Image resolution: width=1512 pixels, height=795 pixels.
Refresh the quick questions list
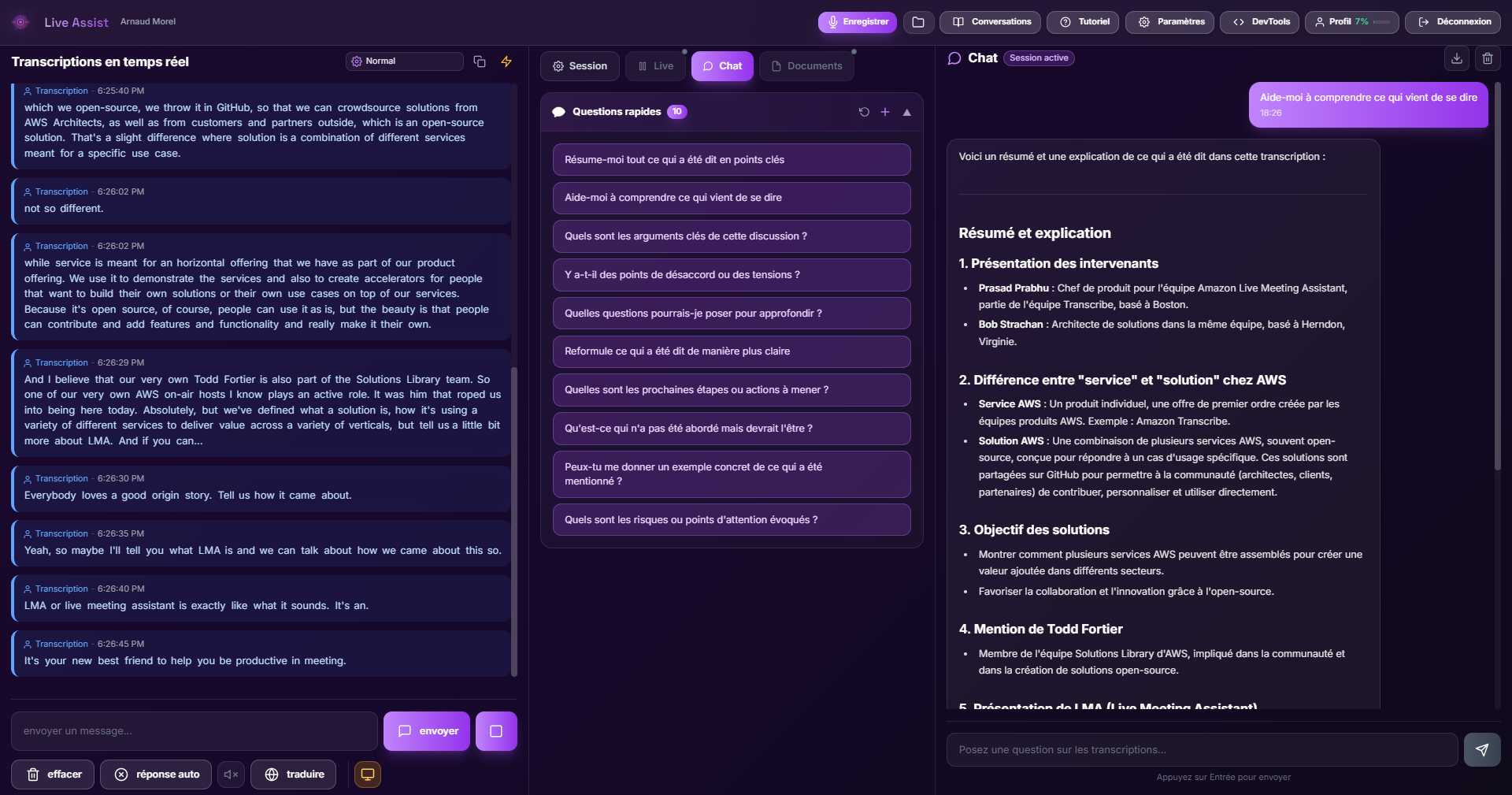pos(864,112)
